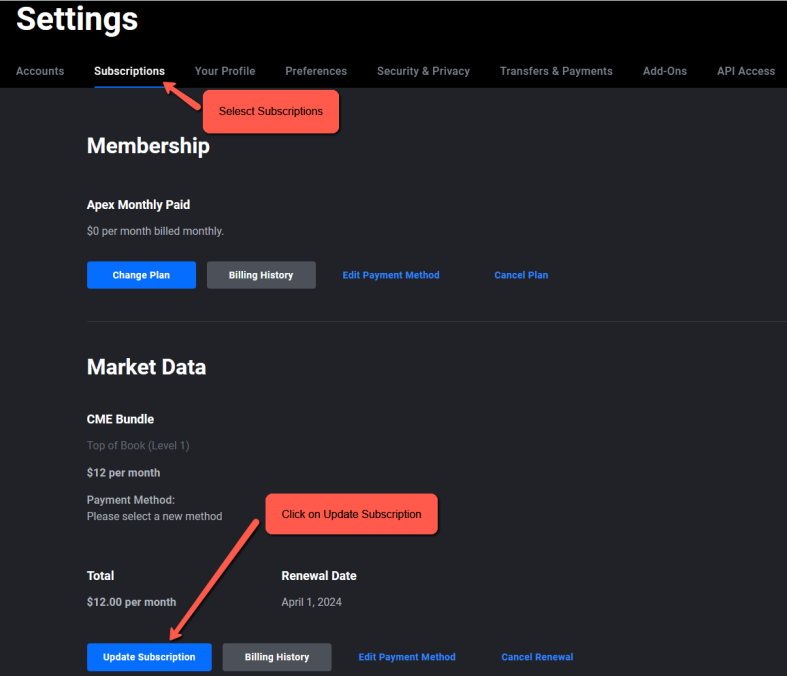Go to the Preferences tab
This screenshot has width=787, height=676.
click(x=316, y=71)
